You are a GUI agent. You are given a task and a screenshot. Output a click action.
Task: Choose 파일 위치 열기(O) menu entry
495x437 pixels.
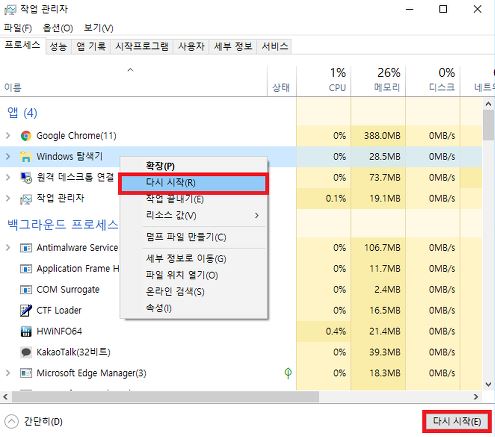(194, 275)
